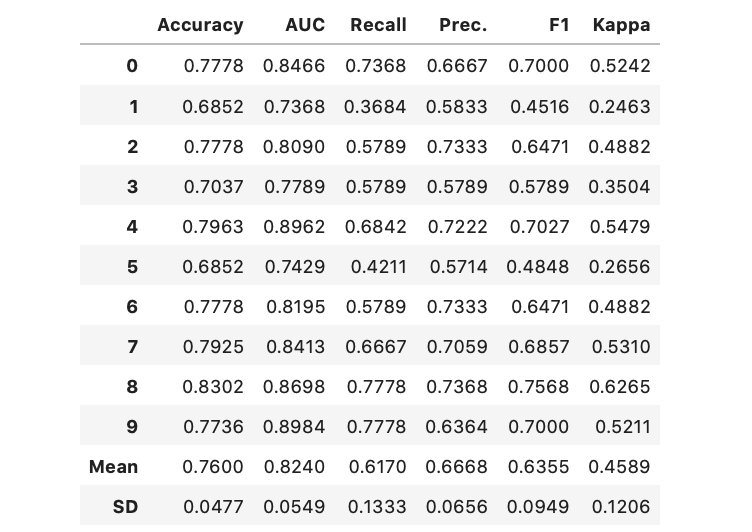Select the SD Kappa value 0.1206

click(x=620, y=507)
